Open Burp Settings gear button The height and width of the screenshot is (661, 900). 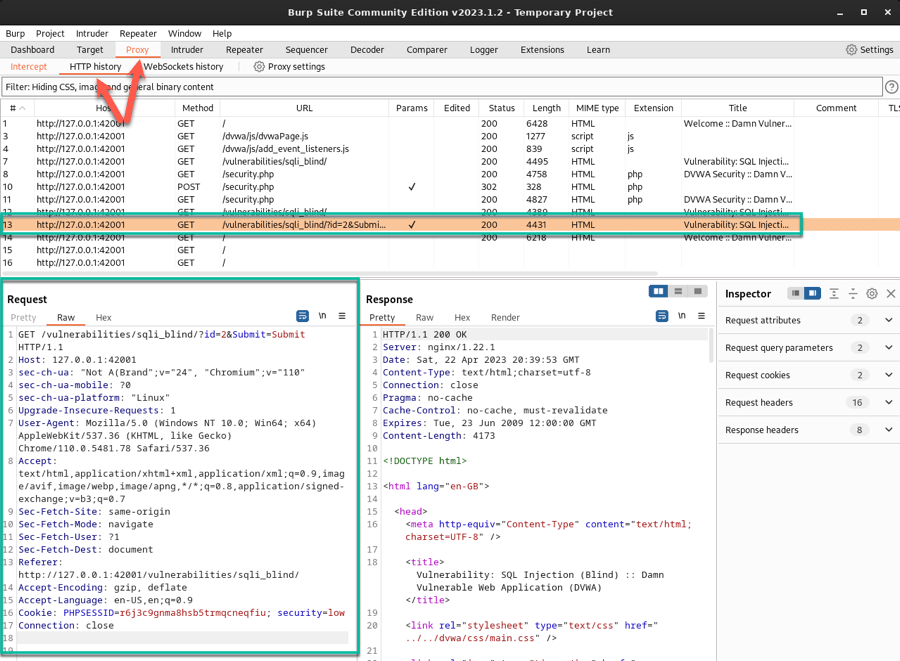click(x=870, y=50)
